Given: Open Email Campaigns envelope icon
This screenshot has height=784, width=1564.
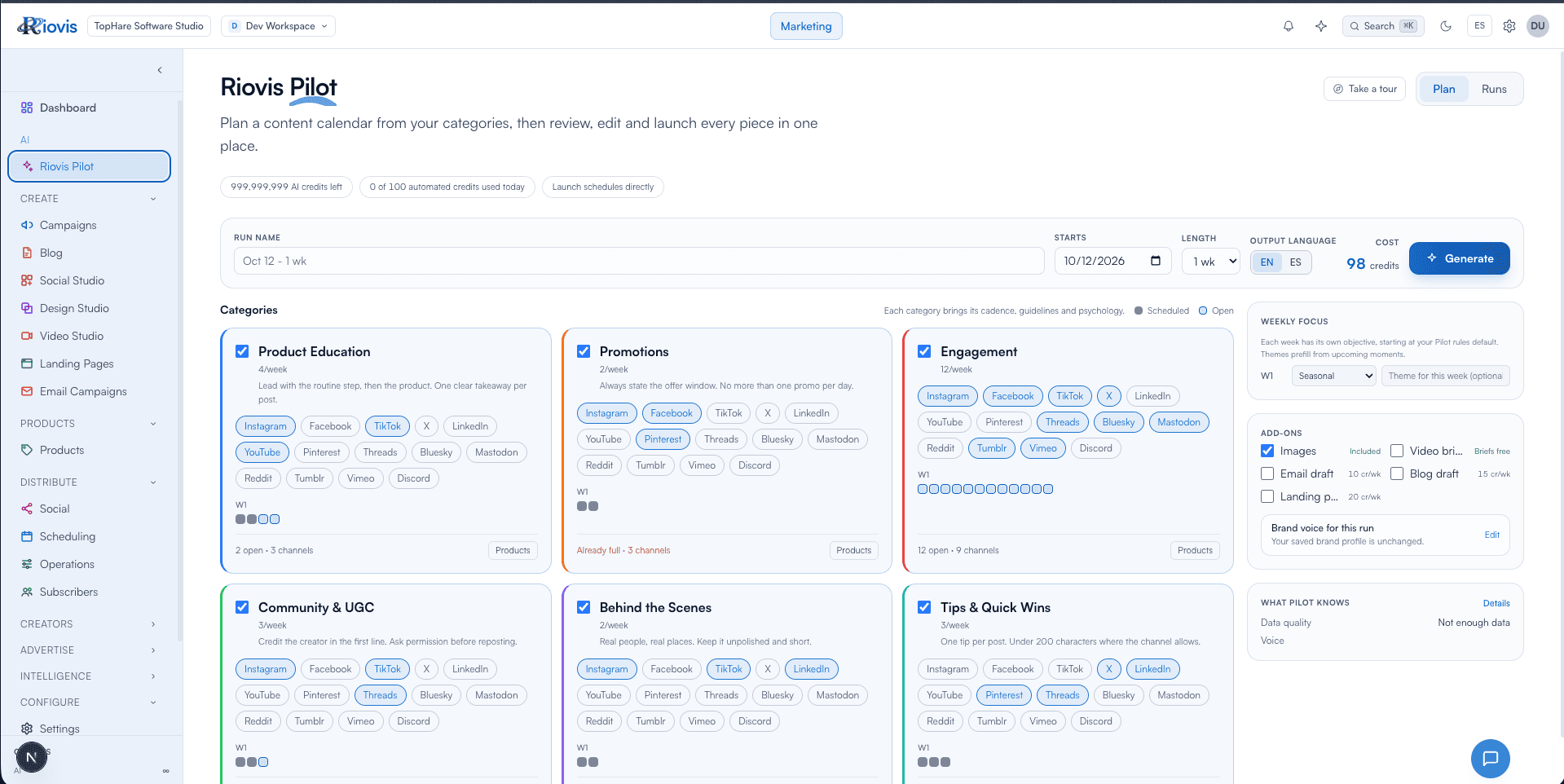Looking at the screenshot, I should (x=27, y=391).
